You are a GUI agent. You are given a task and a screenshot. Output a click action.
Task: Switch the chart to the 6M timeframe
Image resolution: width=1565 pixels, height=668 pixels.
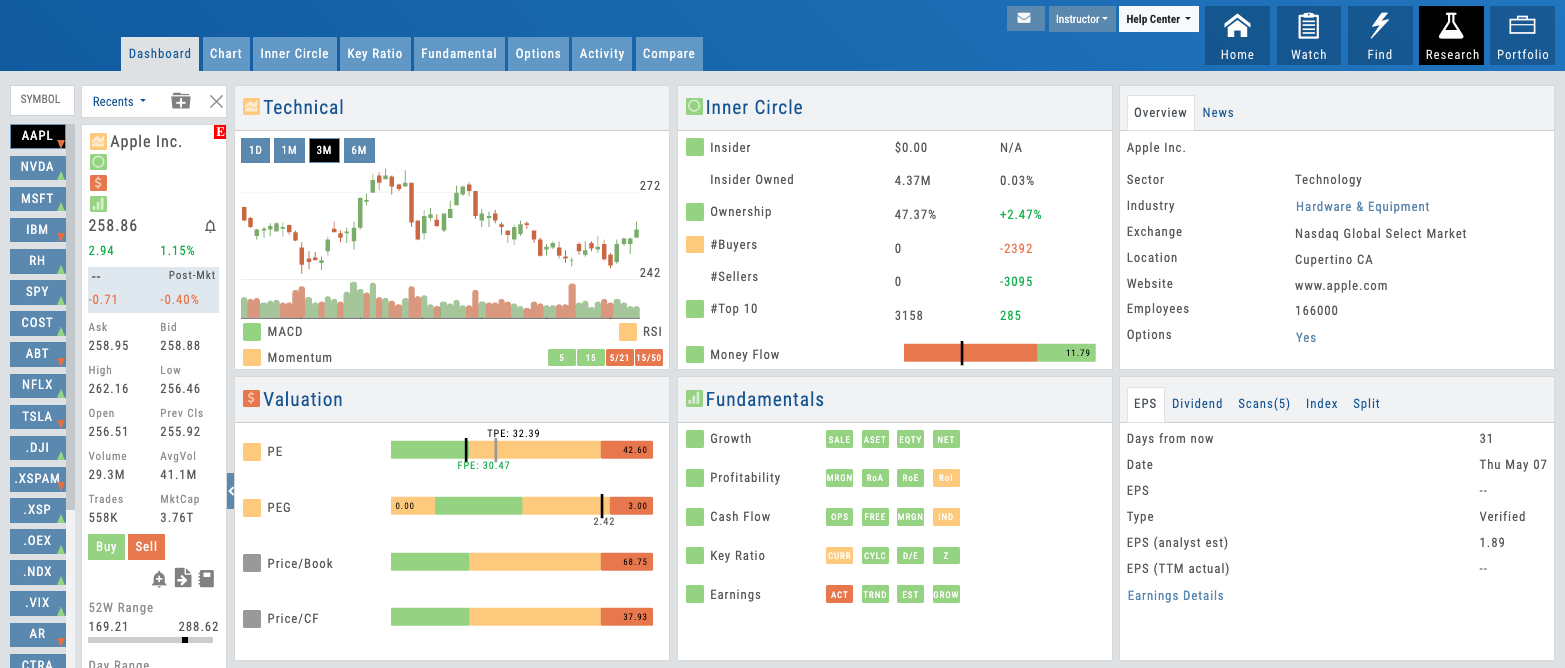[358, 151]
